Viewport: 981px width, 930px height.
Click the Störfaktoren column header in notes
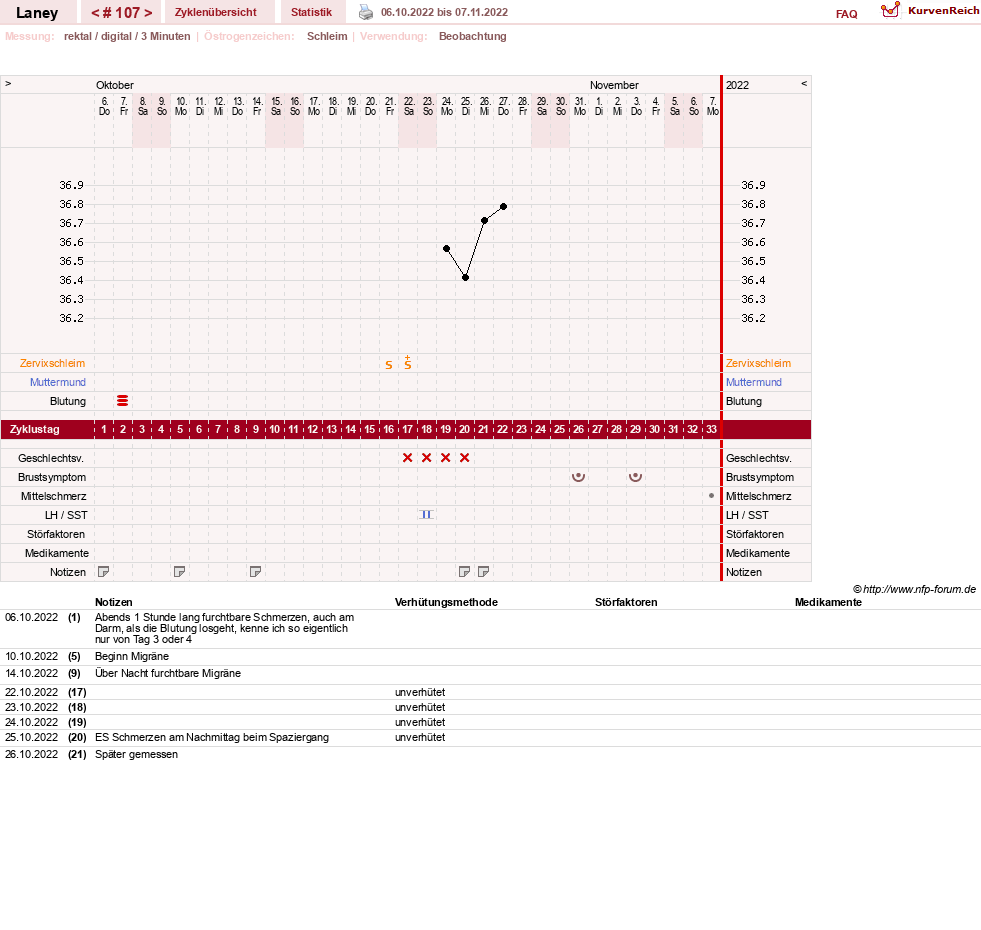point(626,602)
